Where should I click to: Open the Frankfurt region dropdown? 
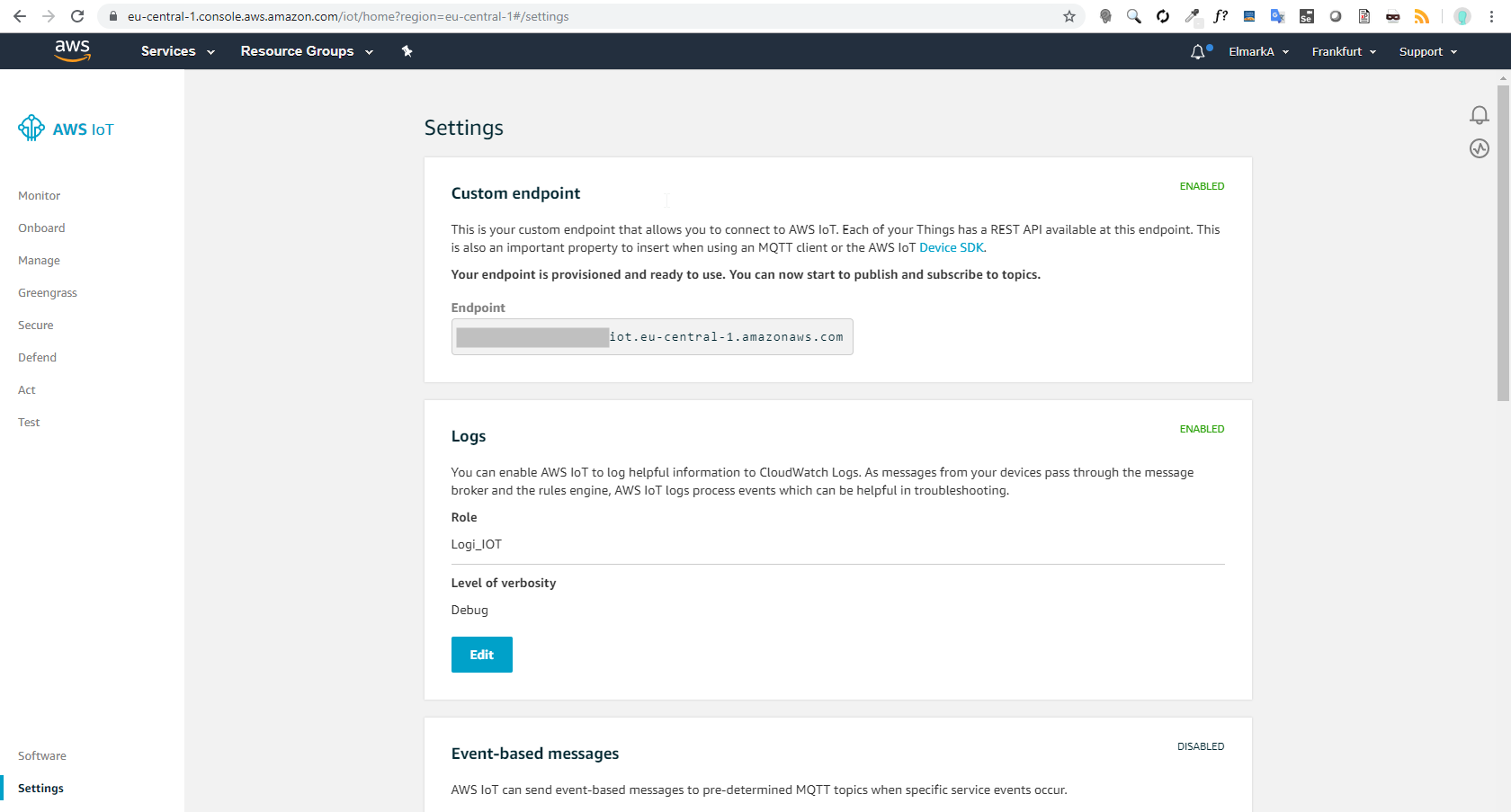pyautogui.click(x=1344, y=52)
